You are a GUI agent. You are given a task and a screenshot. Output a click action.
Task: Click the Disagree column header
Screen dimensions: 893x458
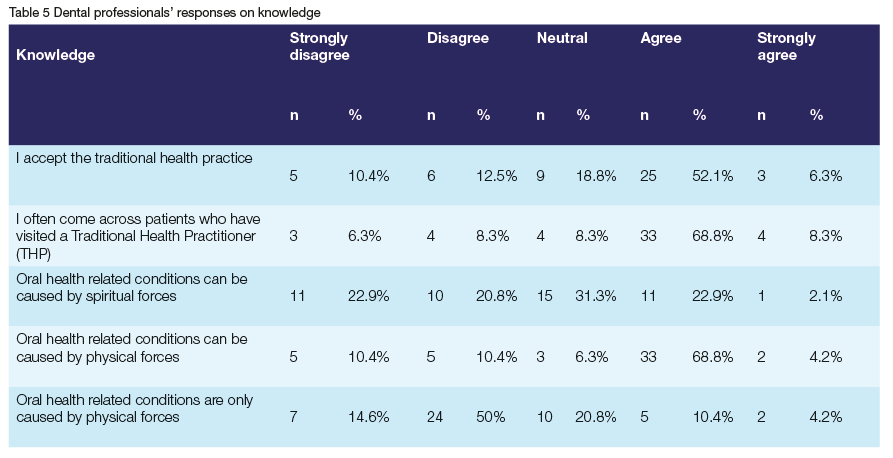(x=457, y=39)
